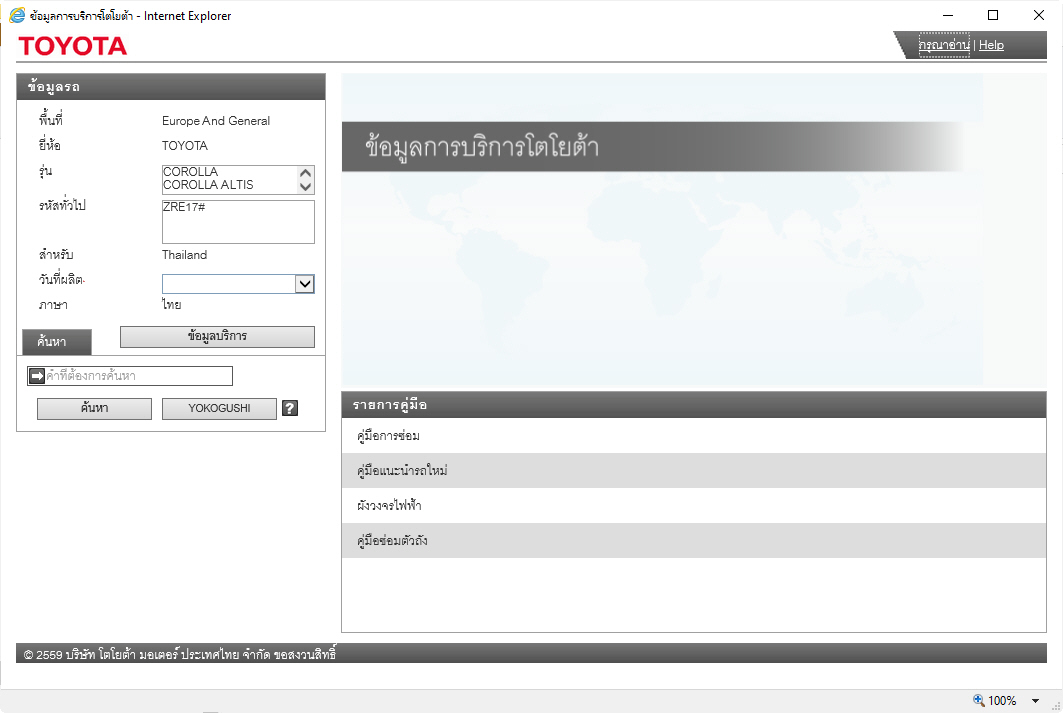Image resolution: width=1063 pixels, height=713 pixels.
Task: Select ZRE17# in the general code list
Action: click(x=184, y=207)
